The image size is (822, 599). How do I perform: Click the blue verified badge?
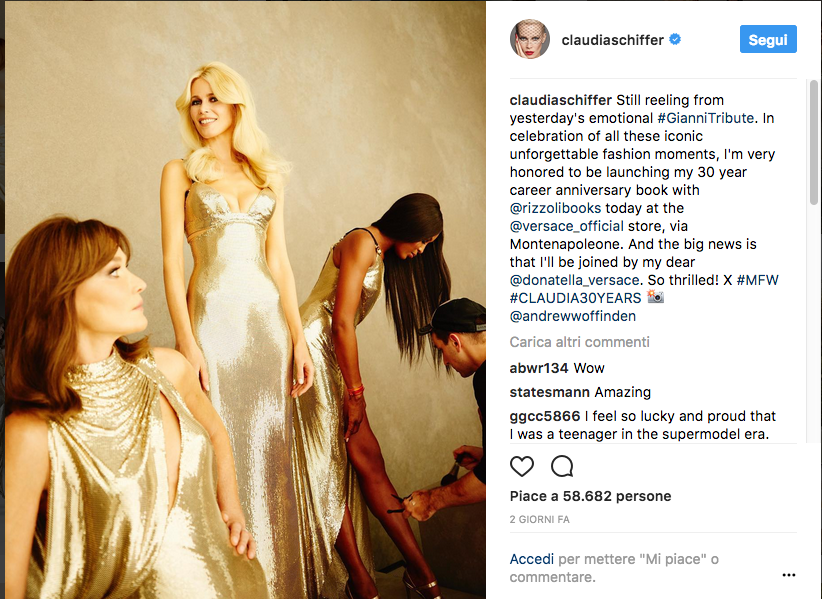[675, 39]
